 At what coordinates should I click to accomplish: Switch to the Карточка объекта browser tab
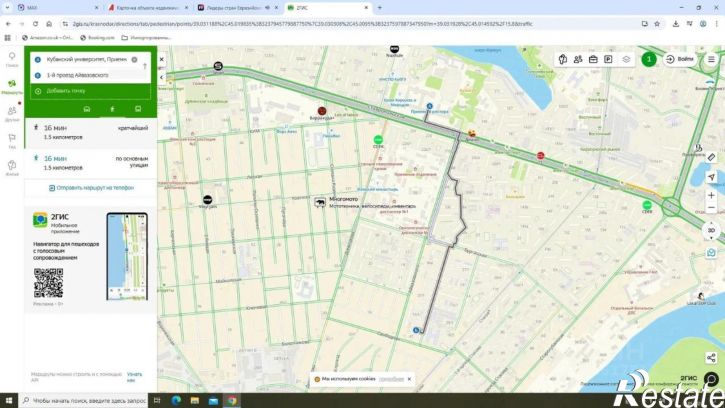click(148, 8)
